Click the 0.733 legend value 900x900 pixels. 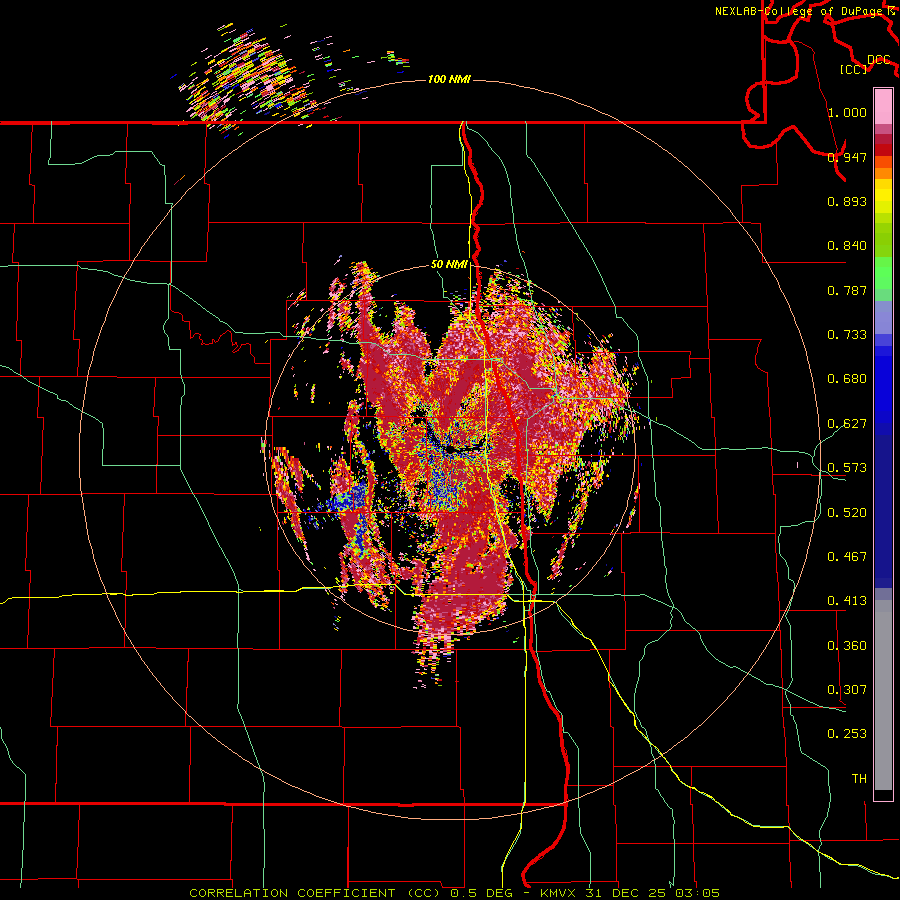pyautogui.click(x=847, y=334)
